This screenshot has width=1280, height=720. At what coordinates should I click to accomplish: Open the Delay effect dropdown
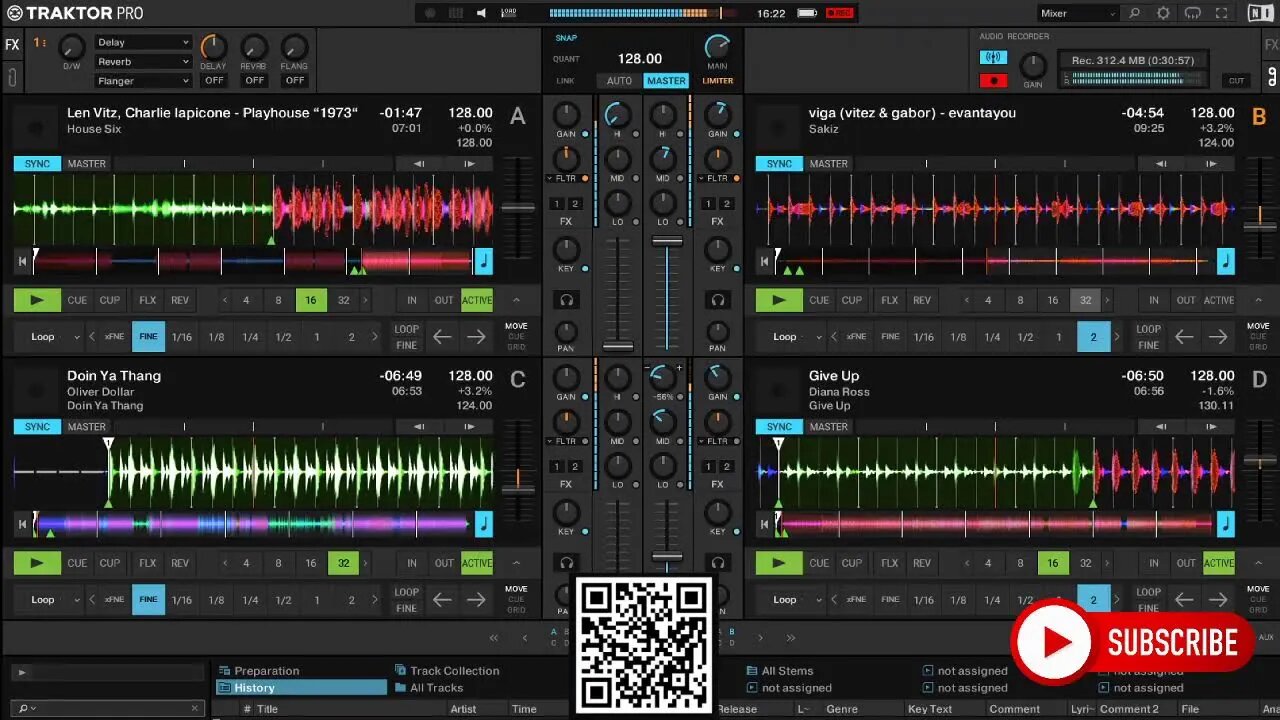point(143,42)
